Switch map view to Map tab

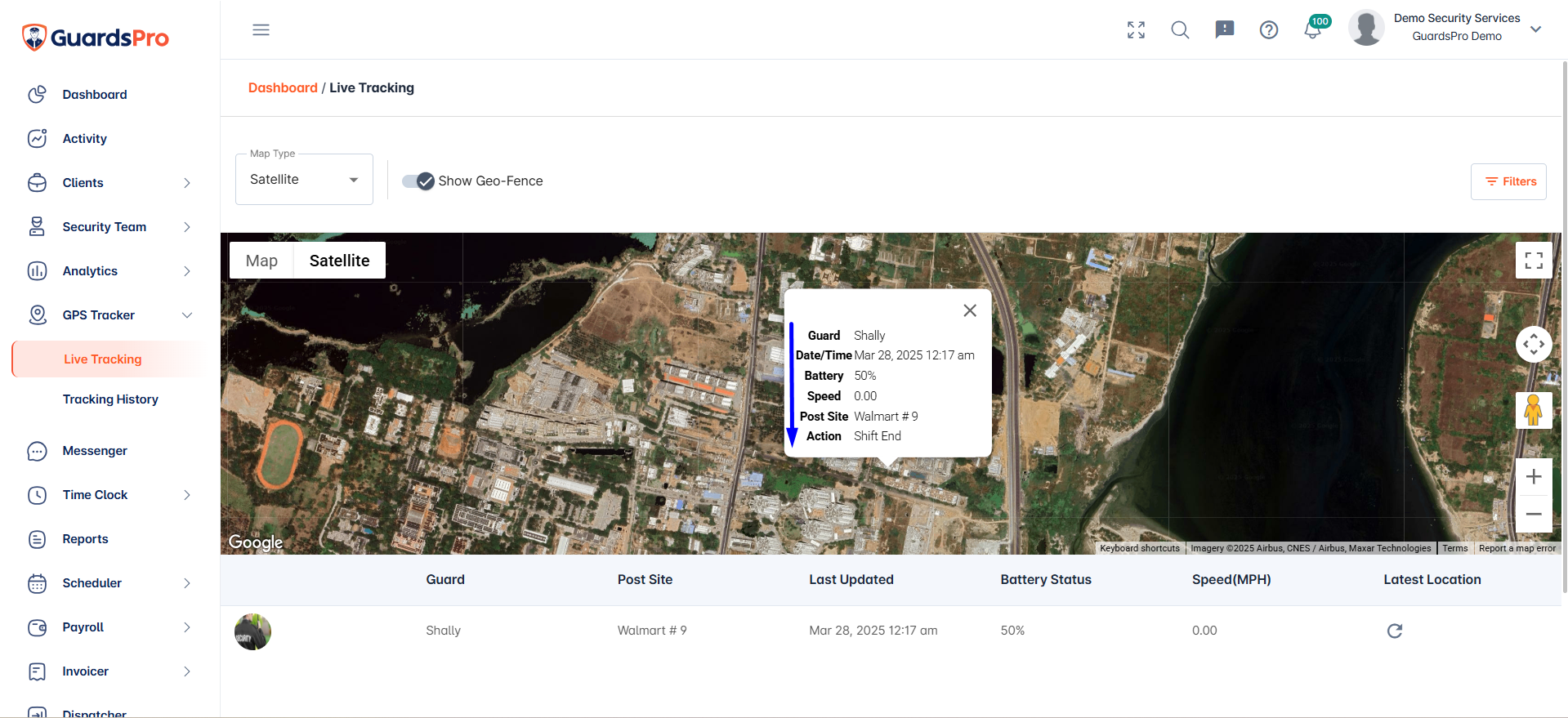[261, 261]
